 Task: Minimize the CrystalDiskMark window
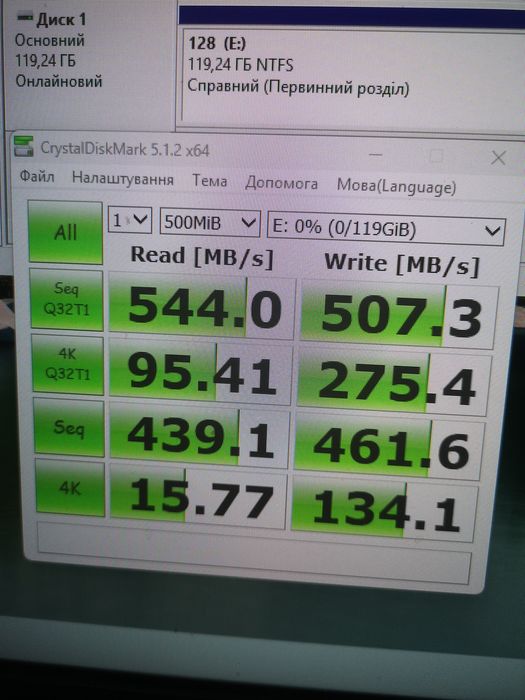coord(376,155)
